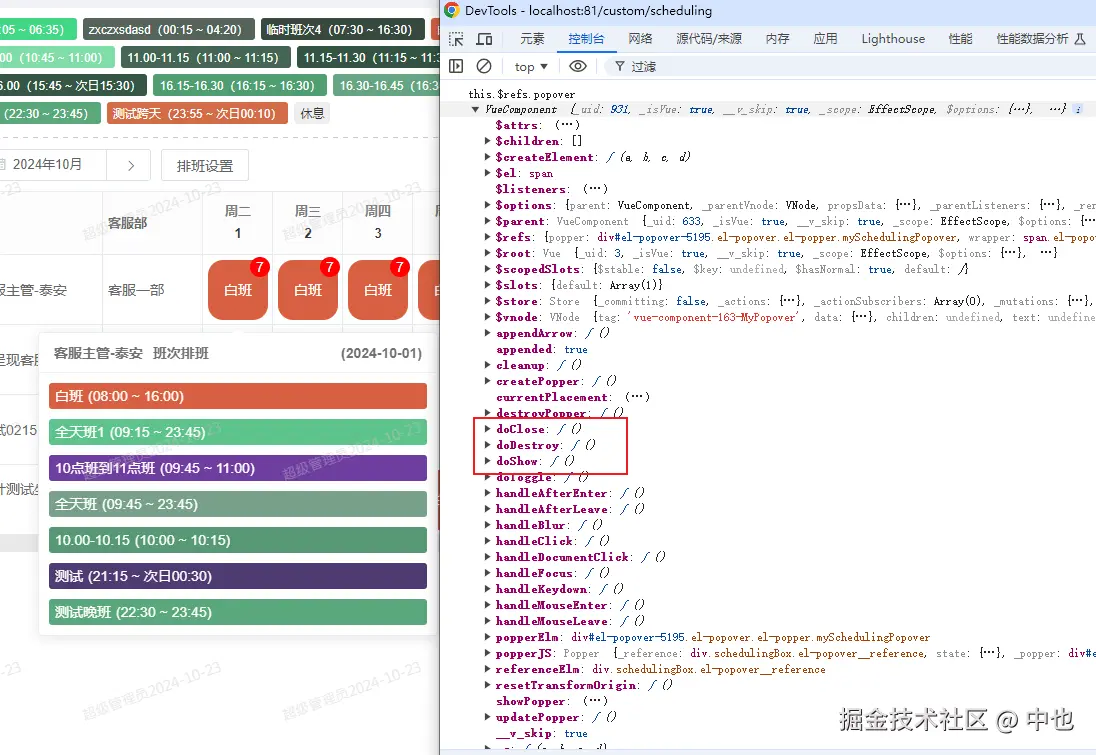The height and width of the screenshot is (755, 1096).
Task: Go to next month with the arrow
Action: point(131,166)
